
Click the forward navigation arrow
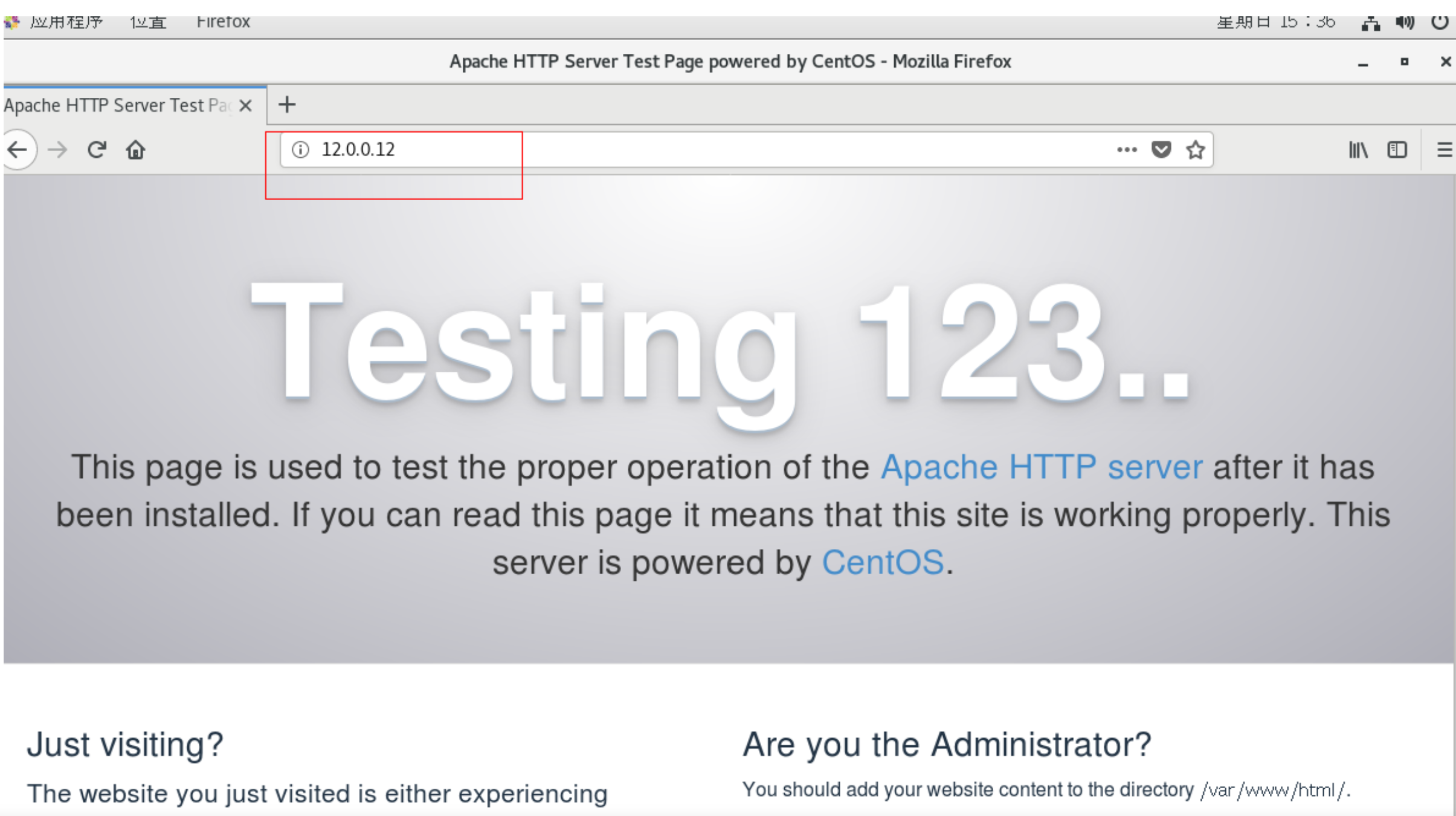(x=58, y=149)
